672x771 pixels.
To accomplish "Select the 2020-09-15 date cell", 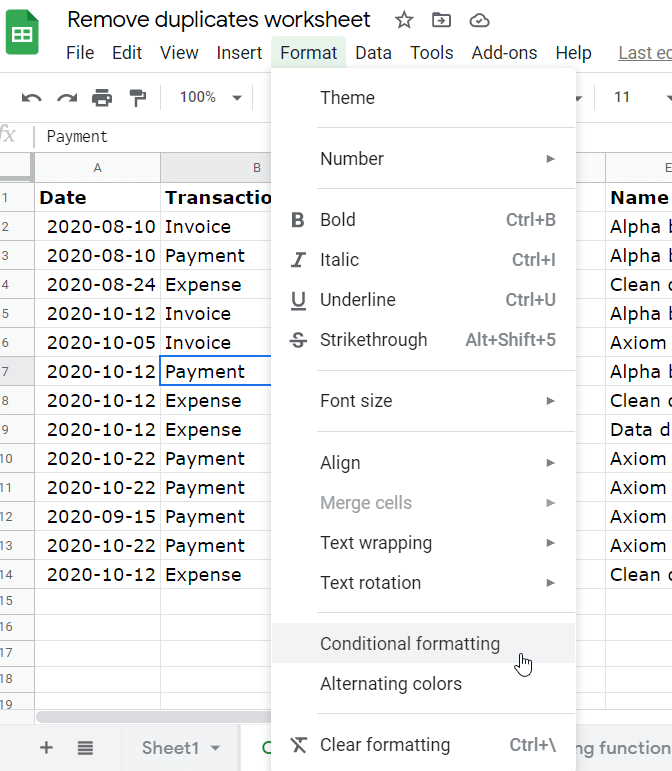I will [97, 516].
